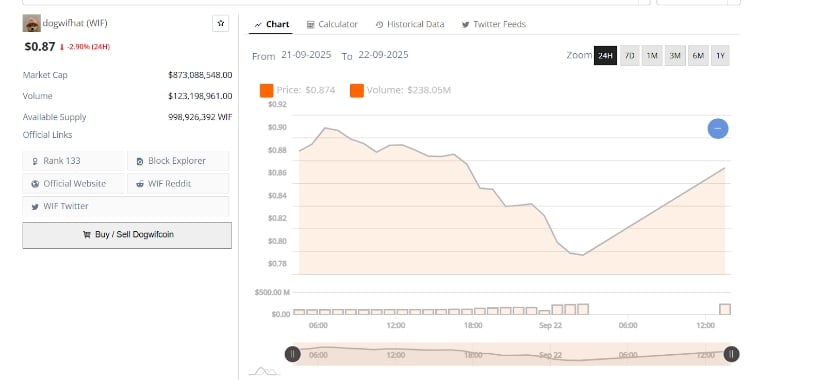Click the Buy / Sell Dogwifcoin button

pos(127,235)
